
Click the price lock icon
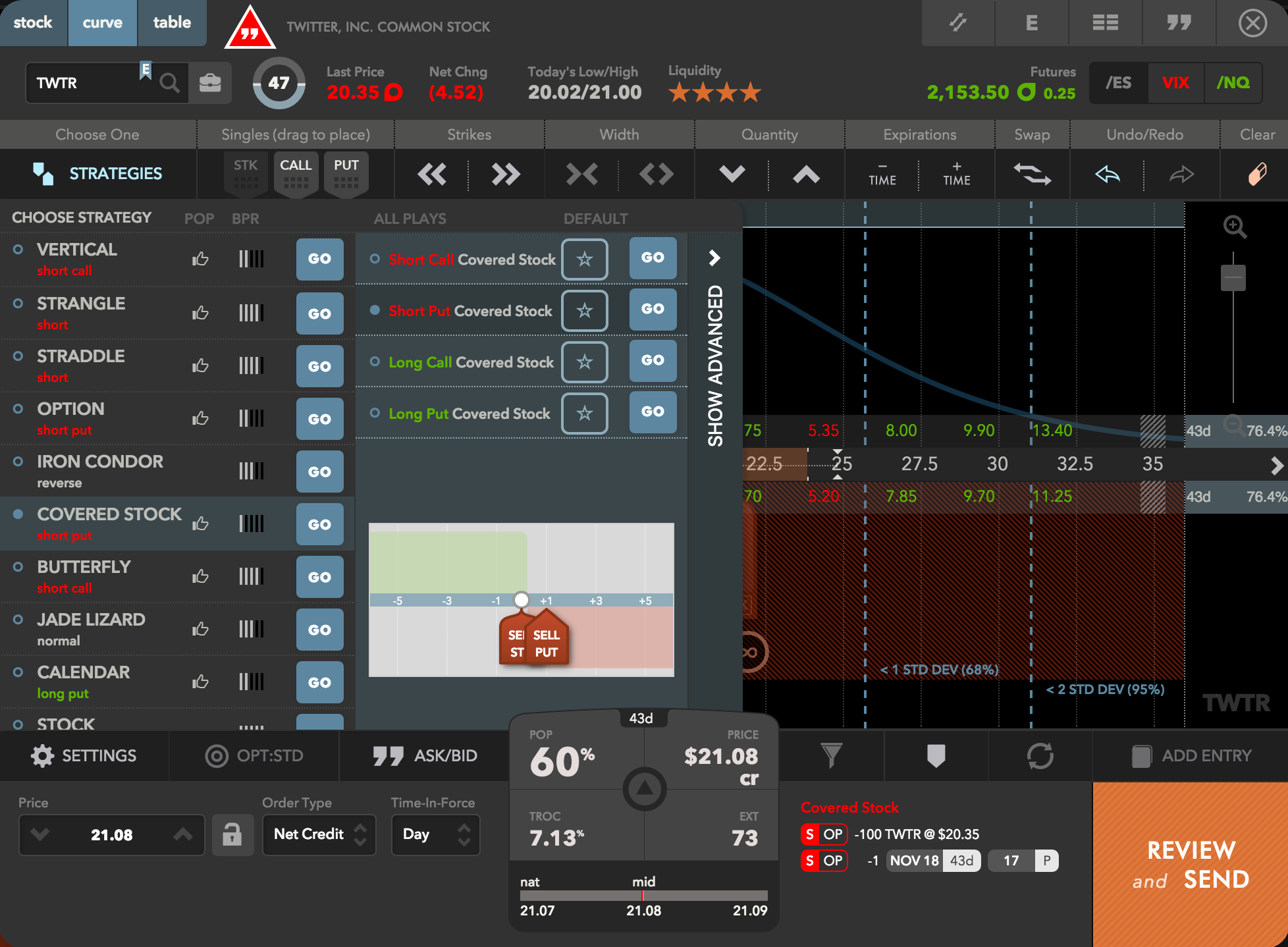click(232, 835)
